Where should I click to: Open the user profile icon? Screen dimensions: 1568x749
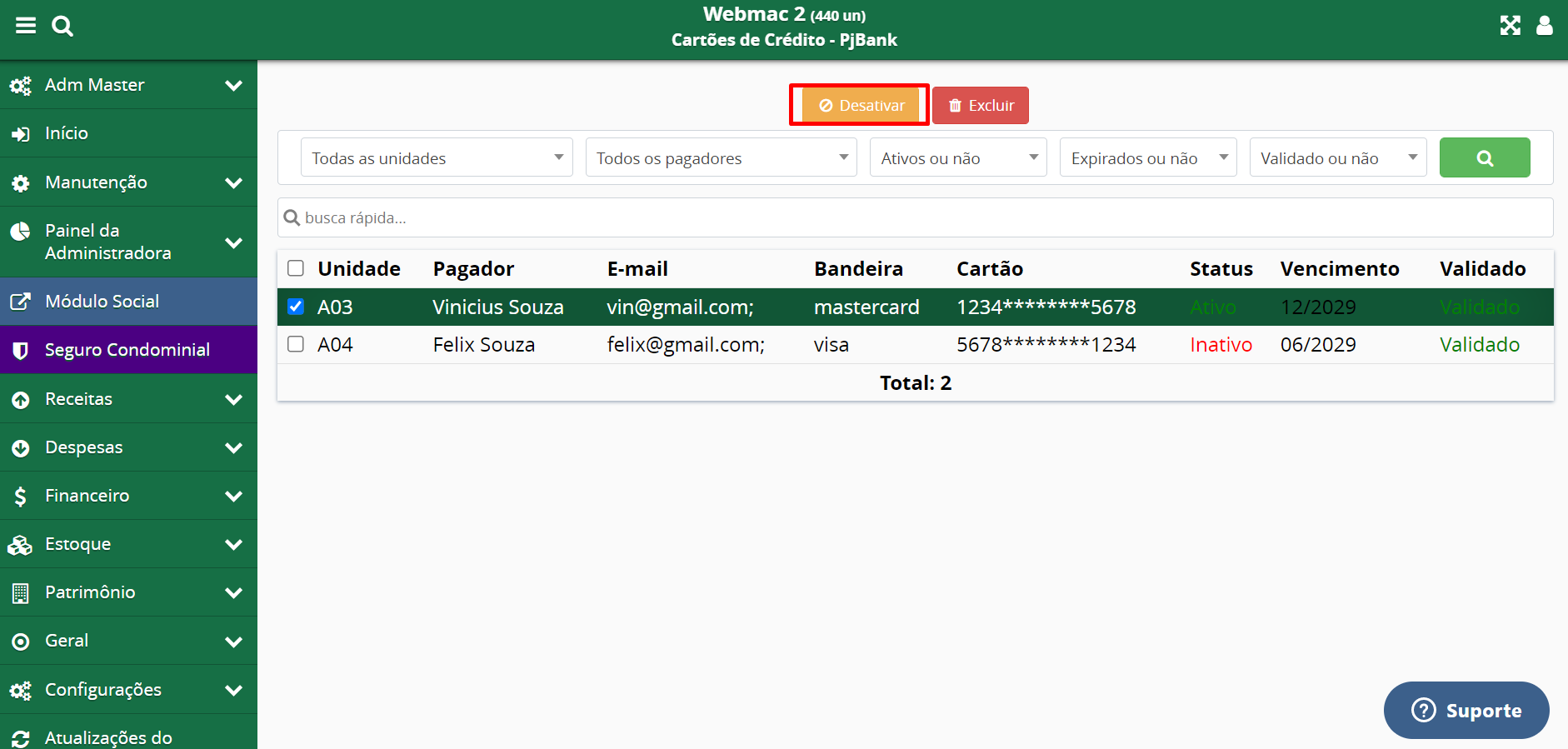click(x=1545, y=26)
